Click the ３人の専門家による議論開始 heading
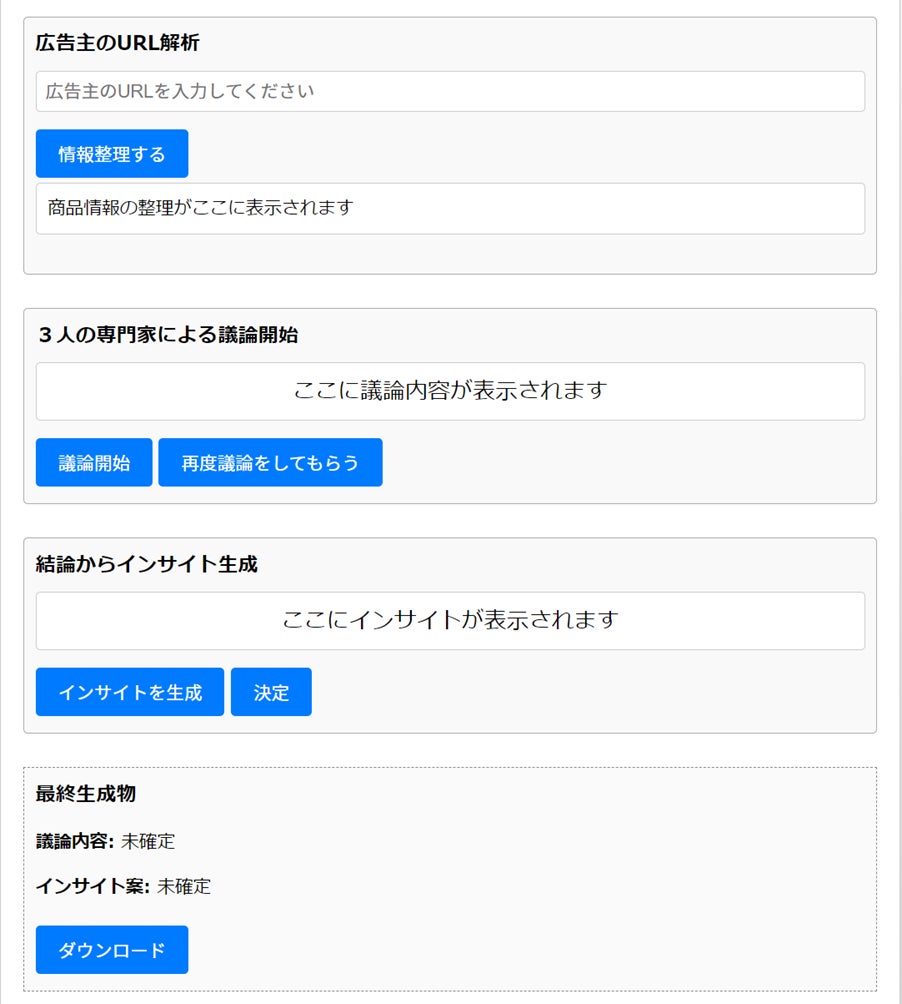This screenshot has width=902, height=1004. (167, 335)
